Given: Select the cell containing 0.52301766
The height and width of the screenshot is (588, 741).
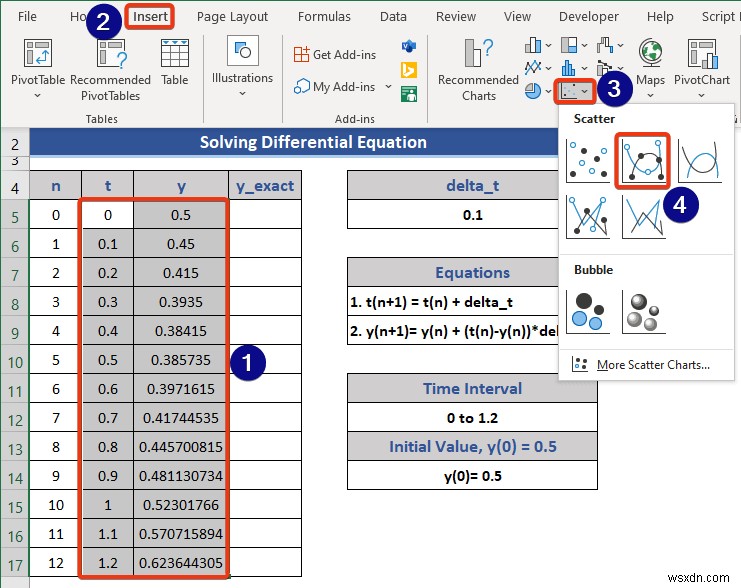Looking at the screenshot, I should [x=181, y=505].
